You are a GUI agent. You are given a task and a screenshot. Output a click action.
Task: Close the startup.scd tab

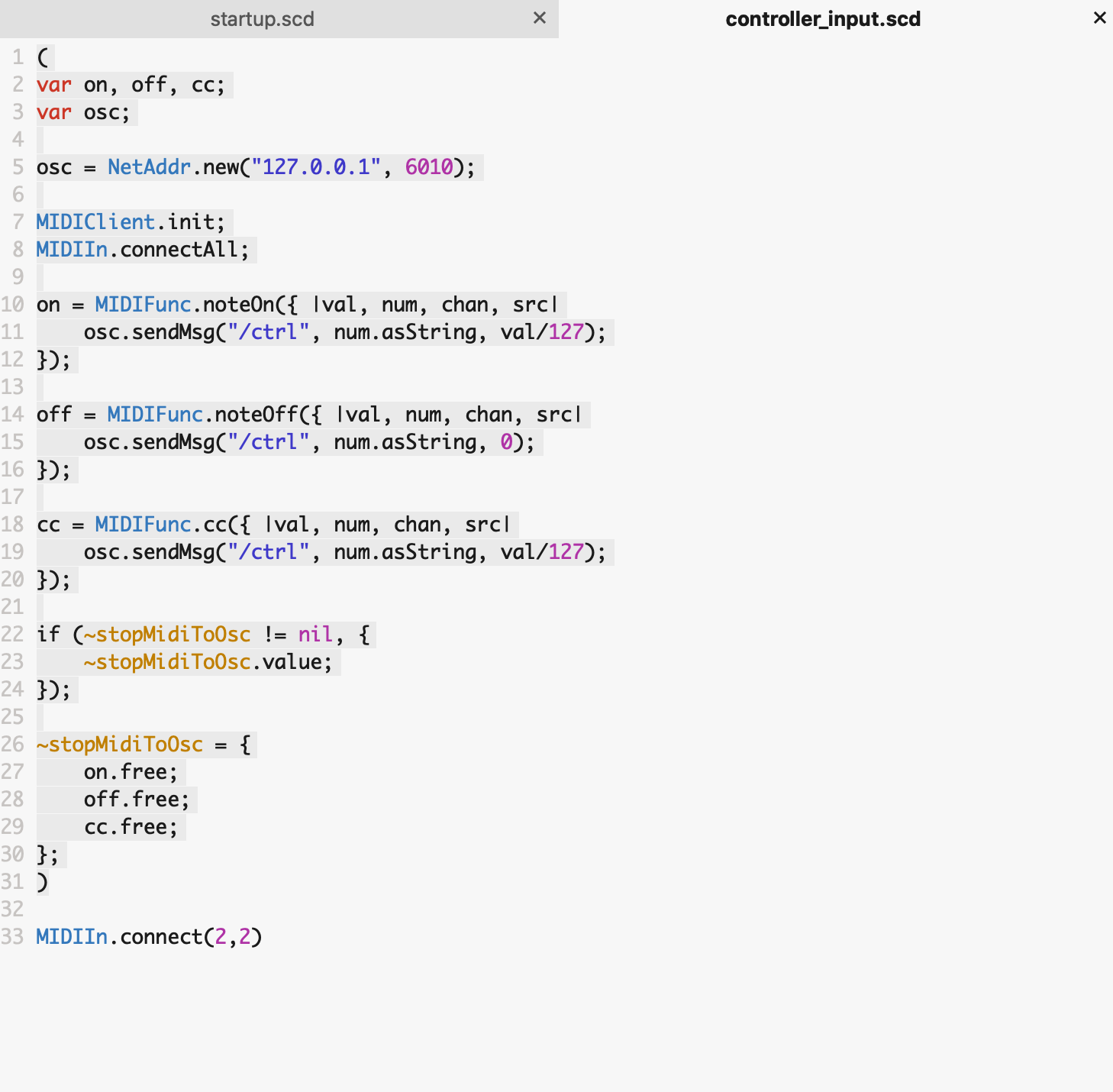(x=539, y=18)
